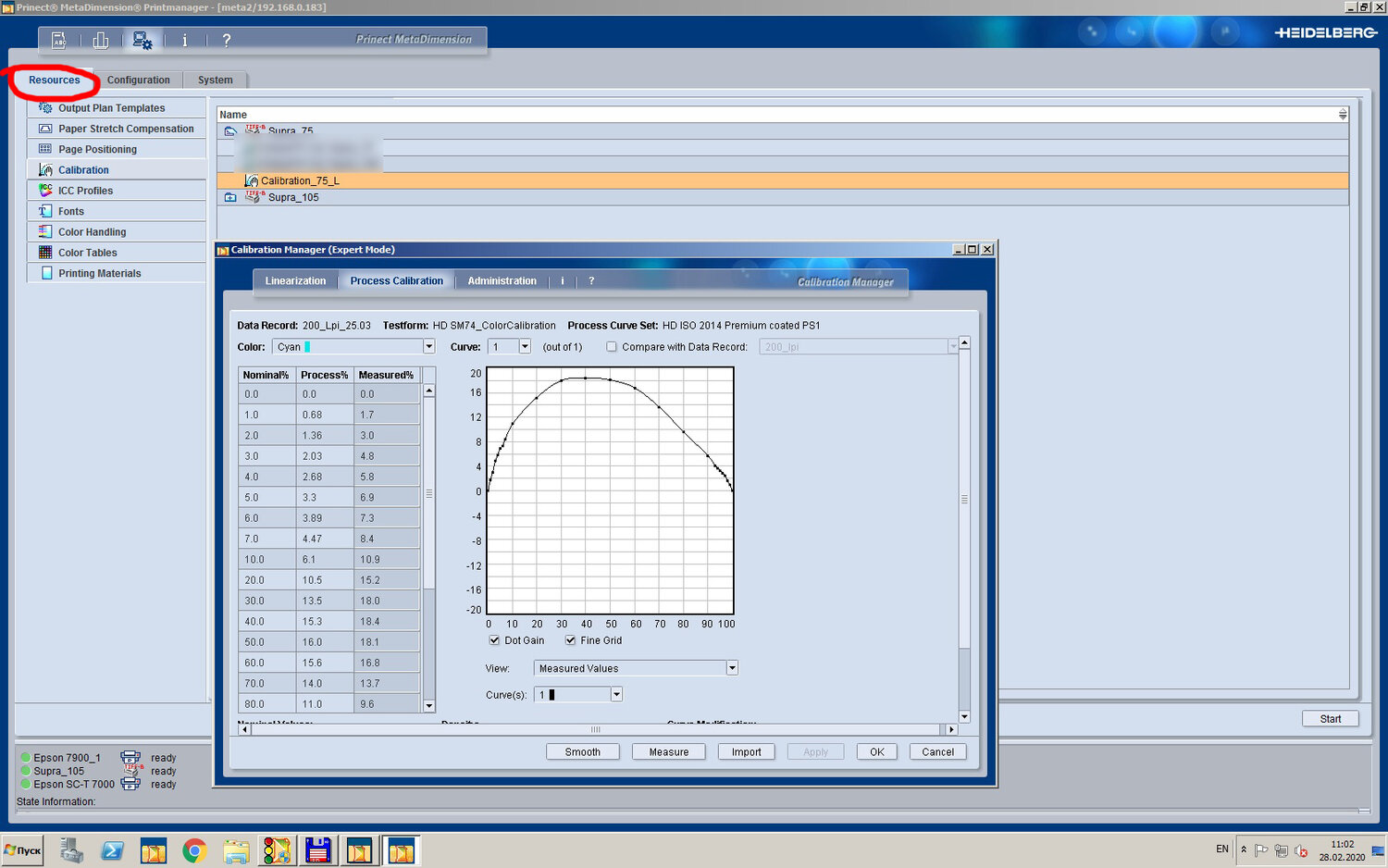This screenshot has height=868, width=1388.
Task: Open the devices toolbar icon
Action: tap(101, 40)
